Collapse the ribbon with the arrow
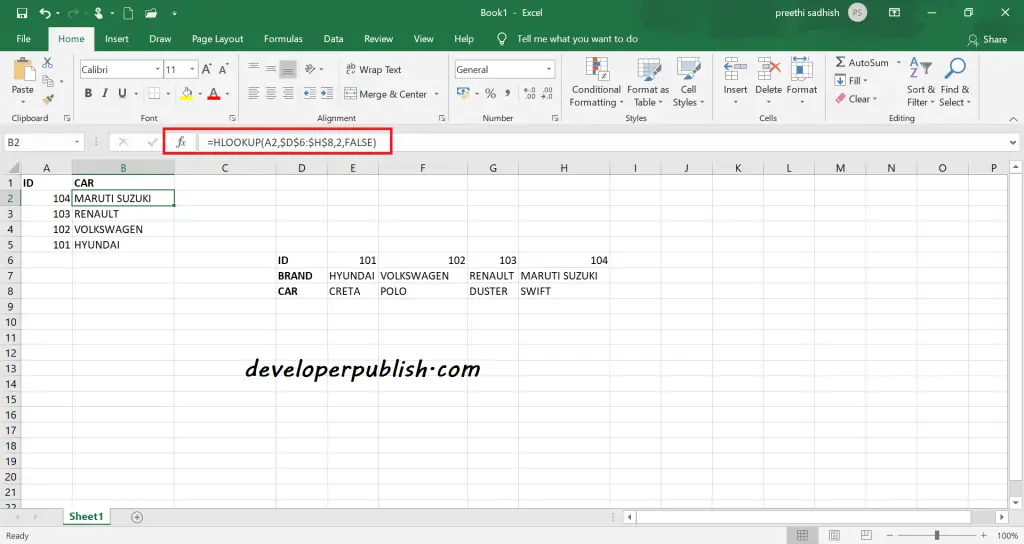The height and width of the screenshot is (544, 1024). tap(1013, 119)
